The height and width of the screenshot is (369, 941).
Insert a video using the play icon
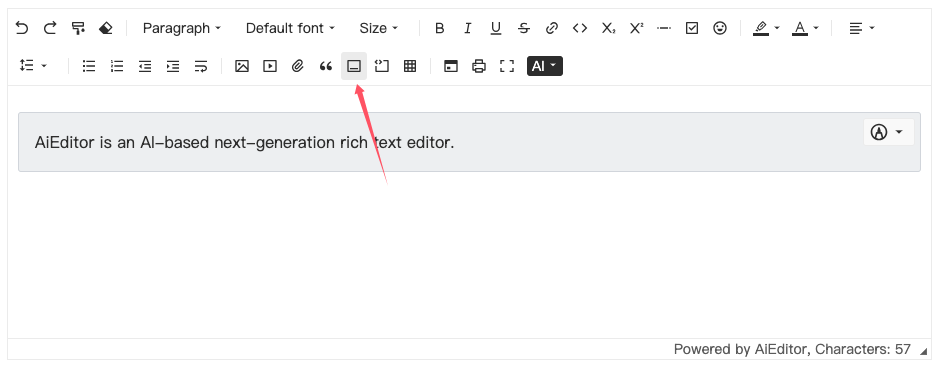pos(270,67)
